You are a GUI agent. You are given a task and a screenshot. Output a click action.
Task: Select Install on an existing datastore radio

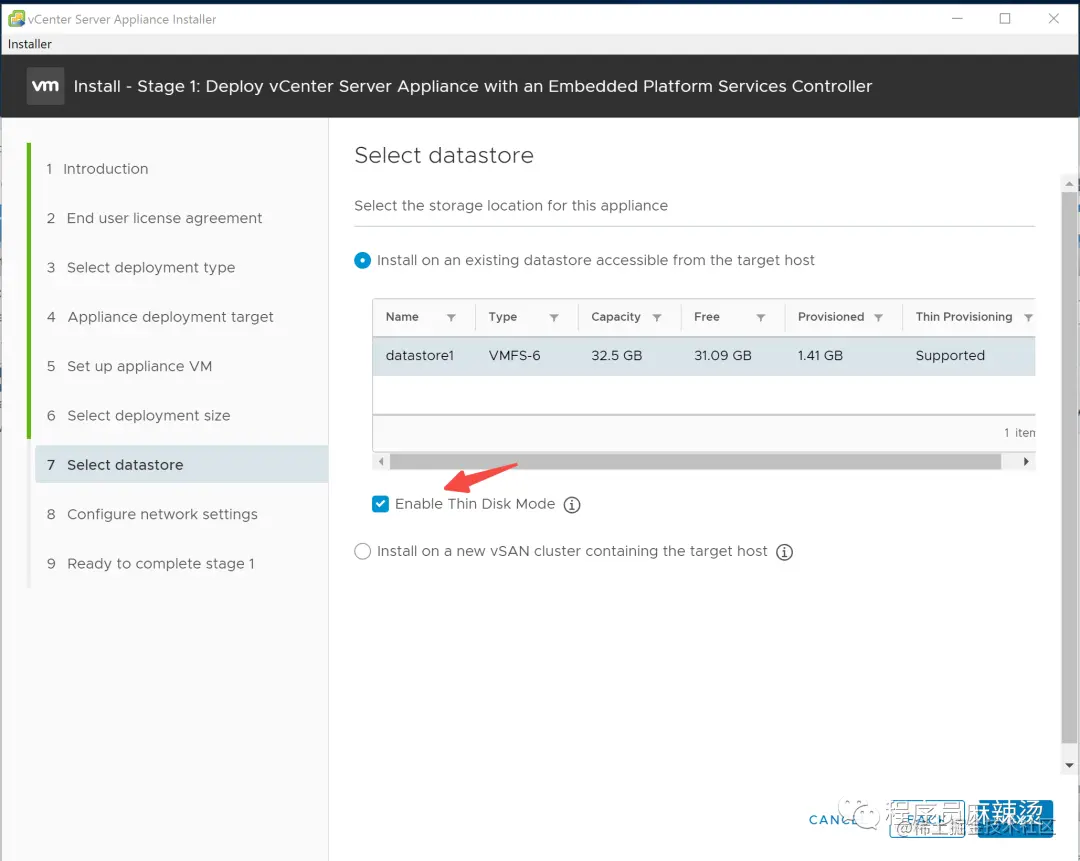click(362, 260)
